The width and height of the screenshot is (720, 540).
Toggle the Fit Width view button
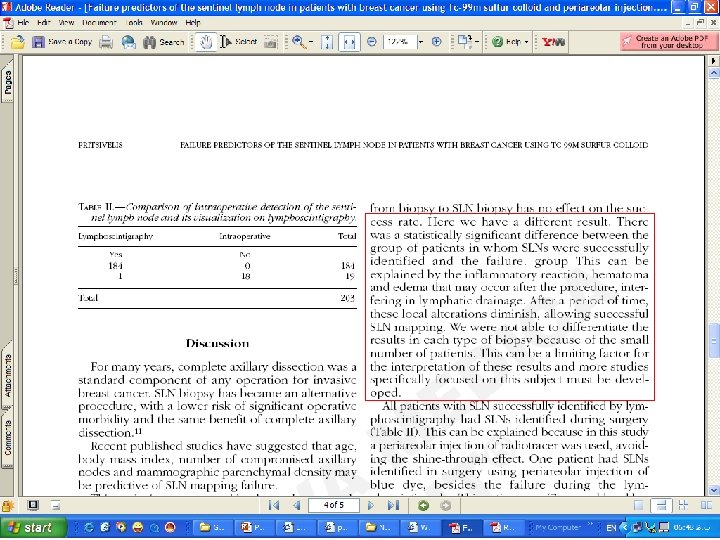click(x=349, y=42)
